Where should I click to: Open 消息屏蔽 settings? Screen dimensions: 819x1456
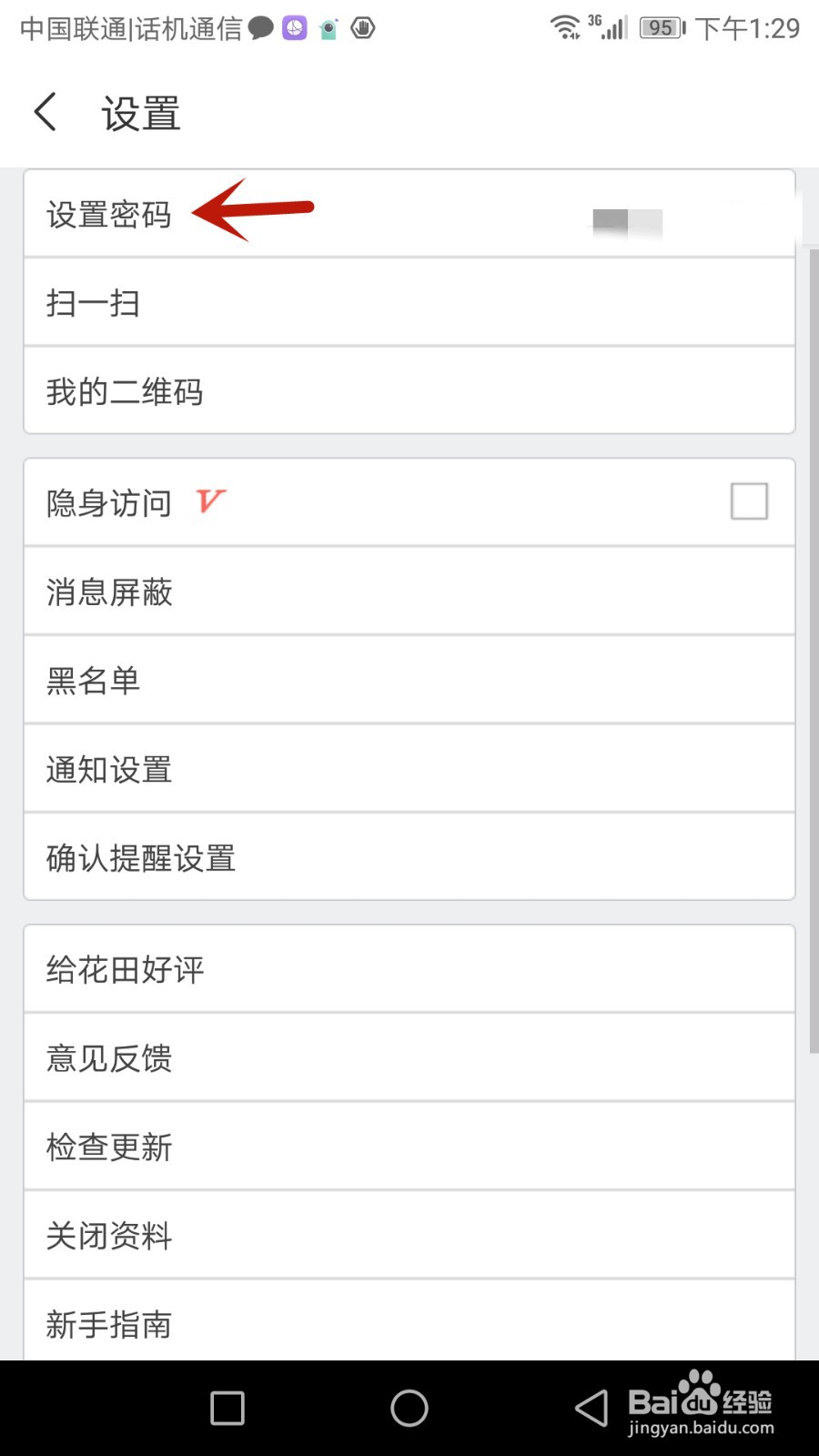point(409,591)
